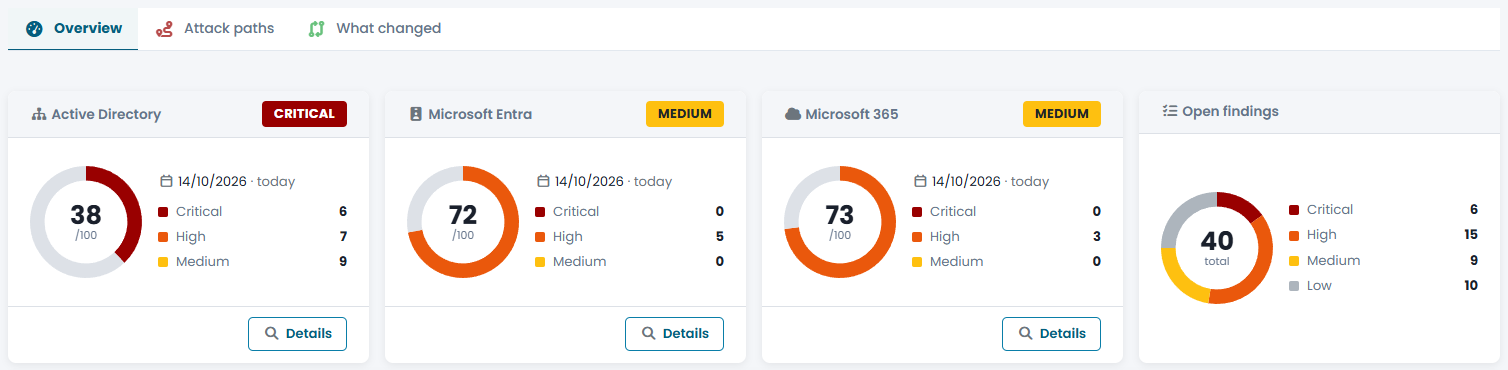Click the date 14/10/2026 in Microsoft Entra card

point(589,181)
